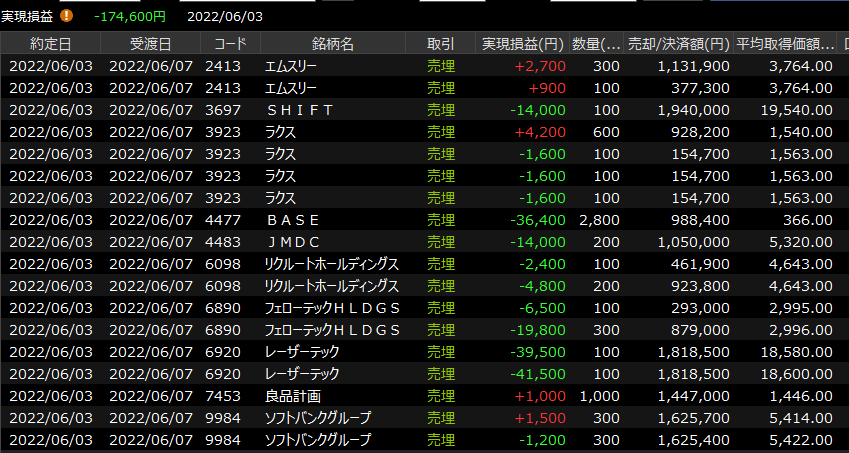Image resolution: width=849 pixels, height=453 pixels.
Task: Click the orange warning icon beside 実現損益
Action: 67,16
